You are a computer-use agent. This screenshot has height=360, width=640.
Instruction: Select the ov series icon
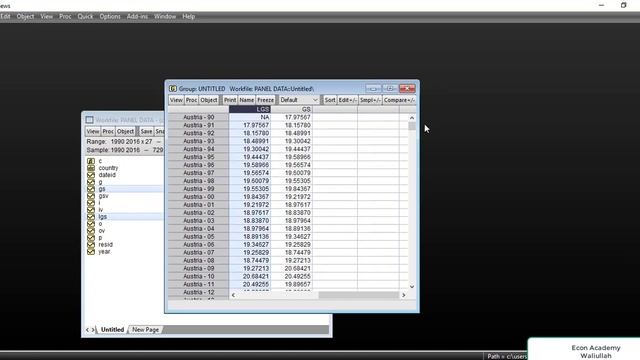click(x=91, y=231)
